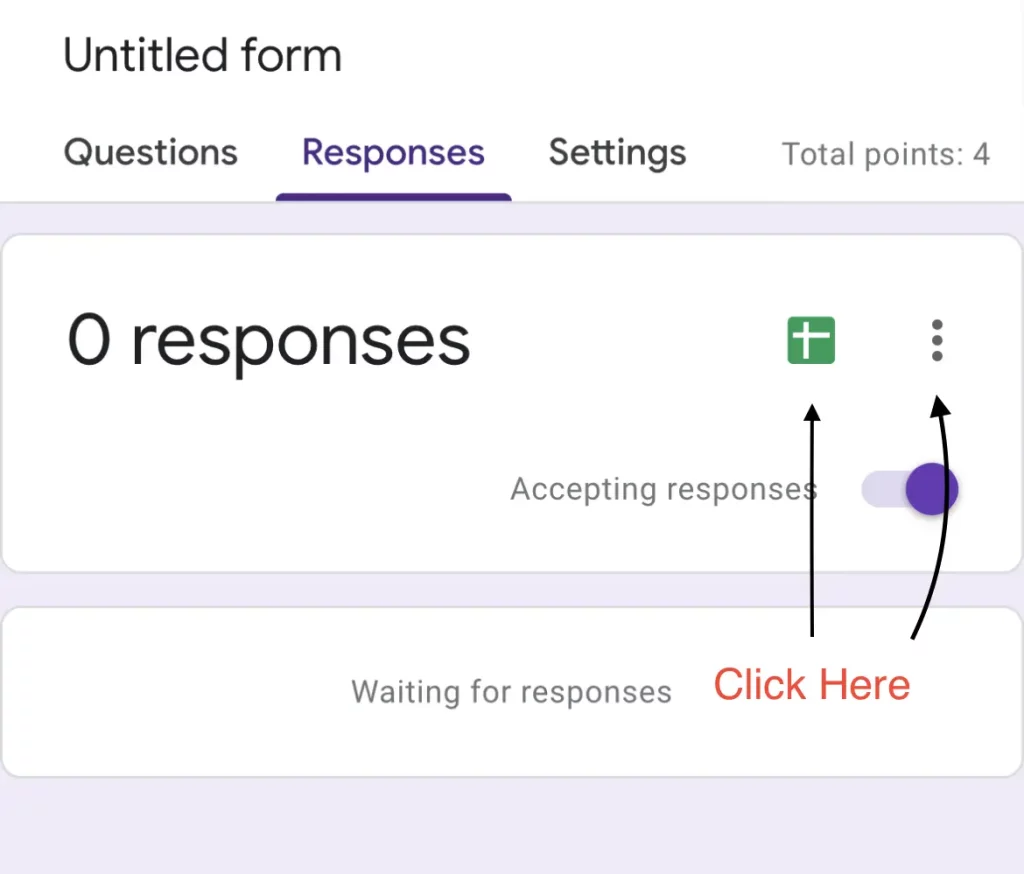Switch to the Questions tab
This screenshot has width=1024, height=874.
(151, 153)
